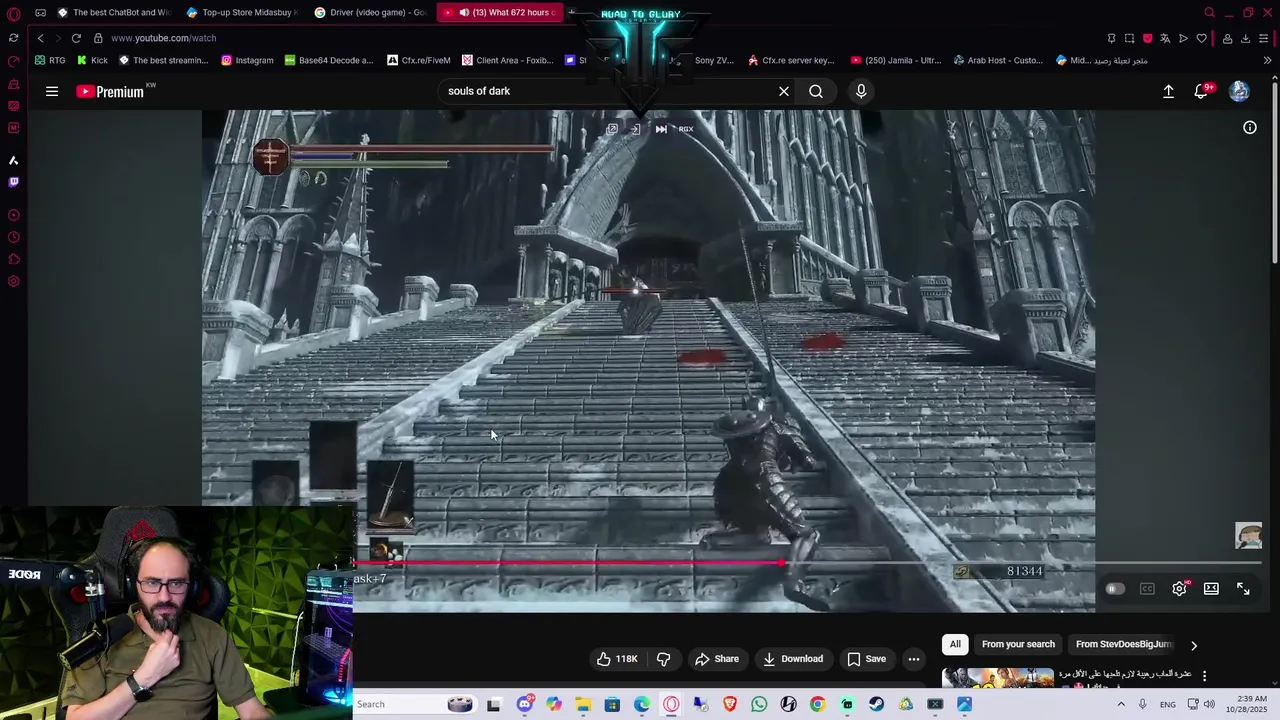Open Opera sidebar history clock

point(13,237)
